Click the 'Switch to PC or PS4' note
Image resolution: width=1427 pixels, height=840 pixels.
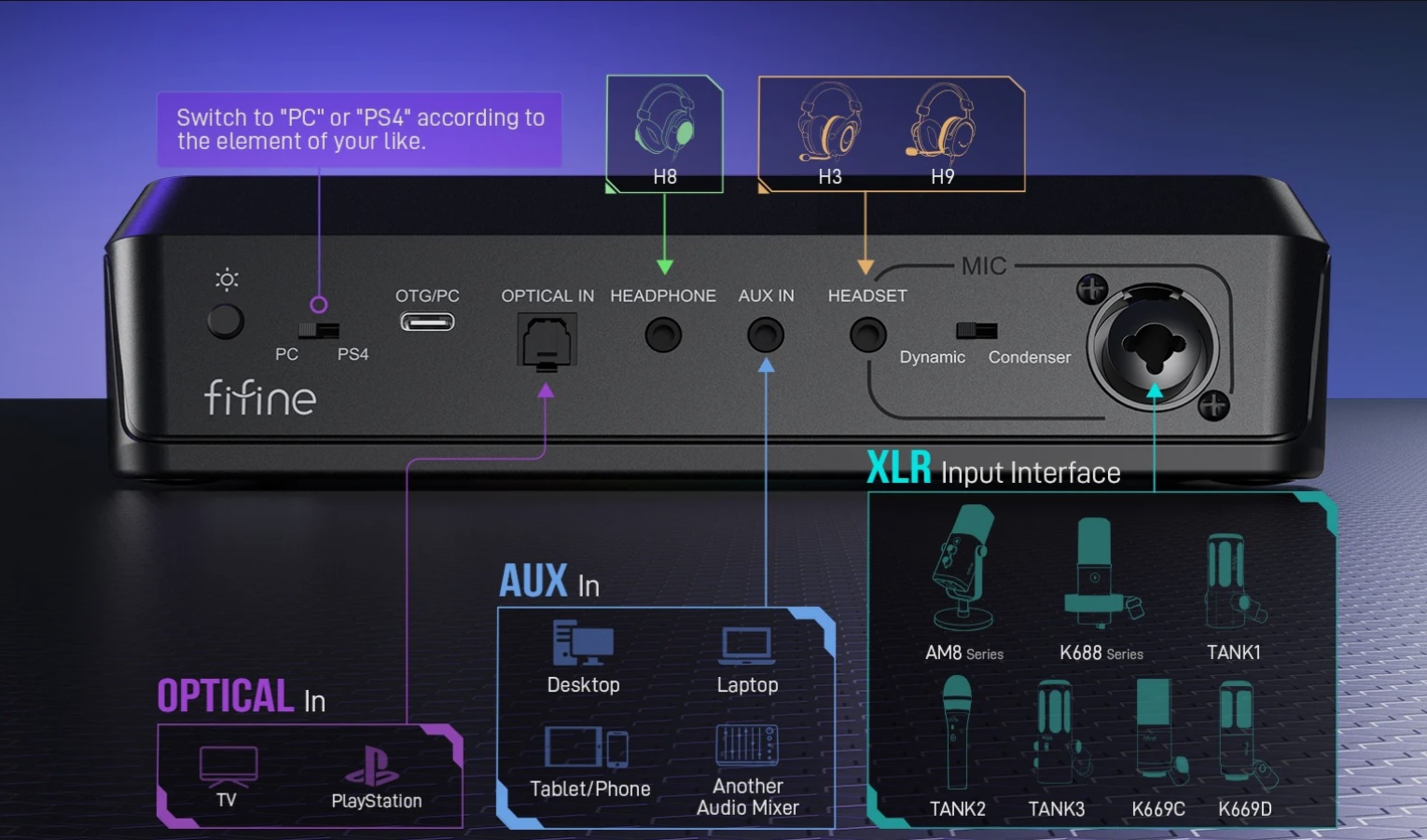[360, 130]
